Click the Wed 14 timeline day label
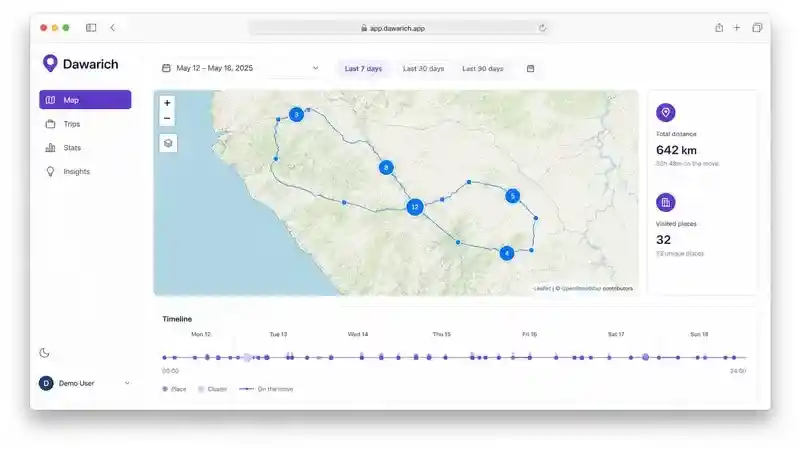 click(x=358, y=334)
